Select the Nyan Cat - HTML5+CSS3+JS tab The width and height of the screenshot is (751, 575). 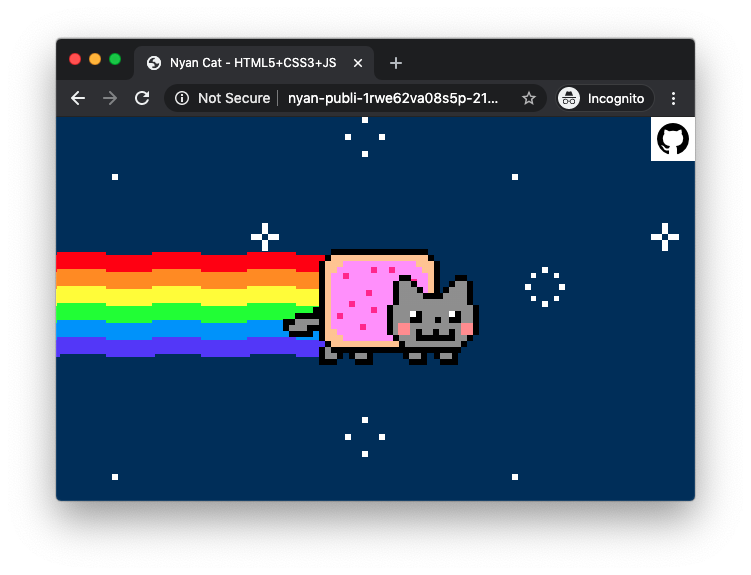254,63
